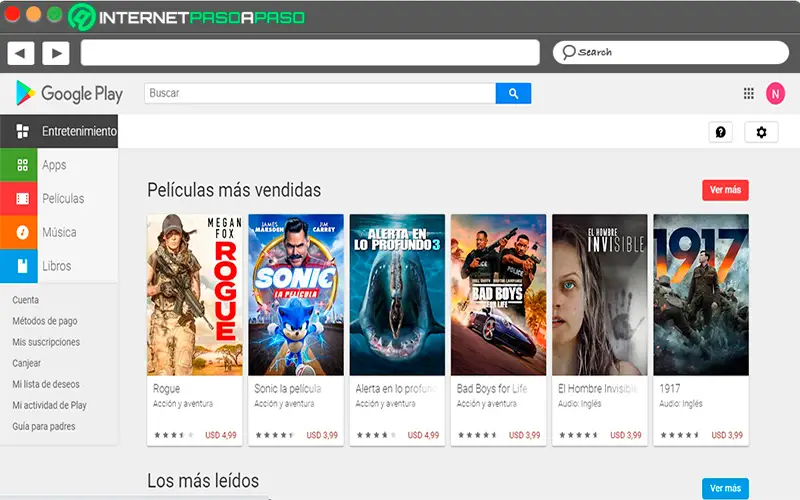This screenshot has height=500, width=800.
Task: Open Mis suscripciones link
Action: [46, 342]
